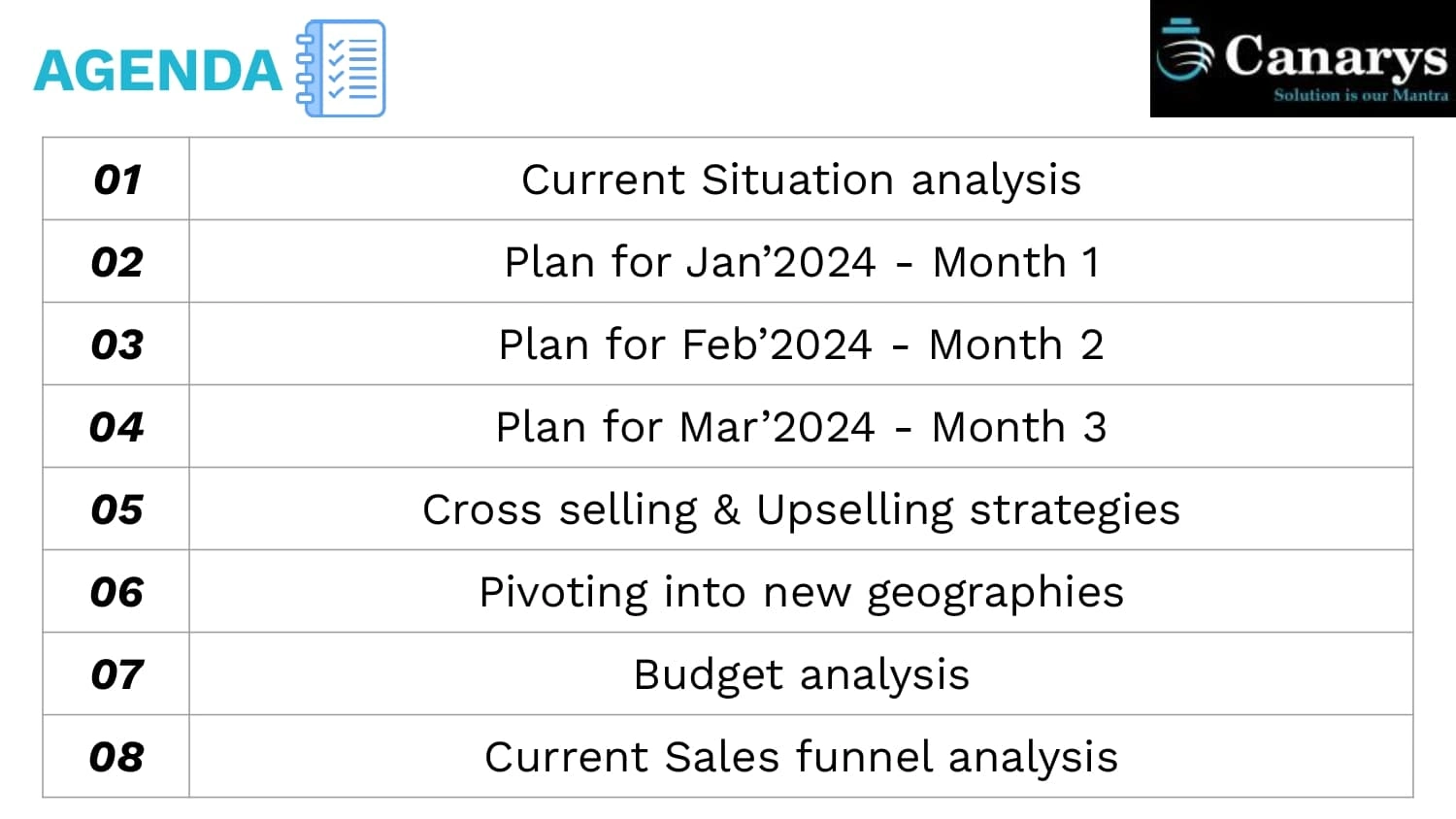Viewport: 1456px width, 819px height.
Task: Click Cross selling & Upselling strategies
Action: coord(801,509)
